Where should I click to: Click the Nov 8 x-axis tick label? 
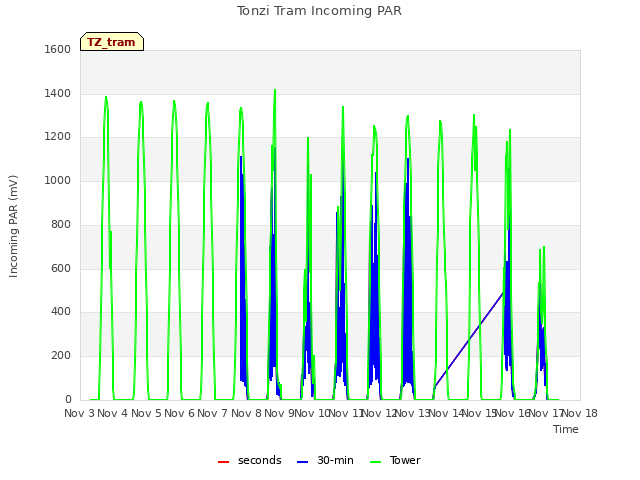click(x=246, y=413)
